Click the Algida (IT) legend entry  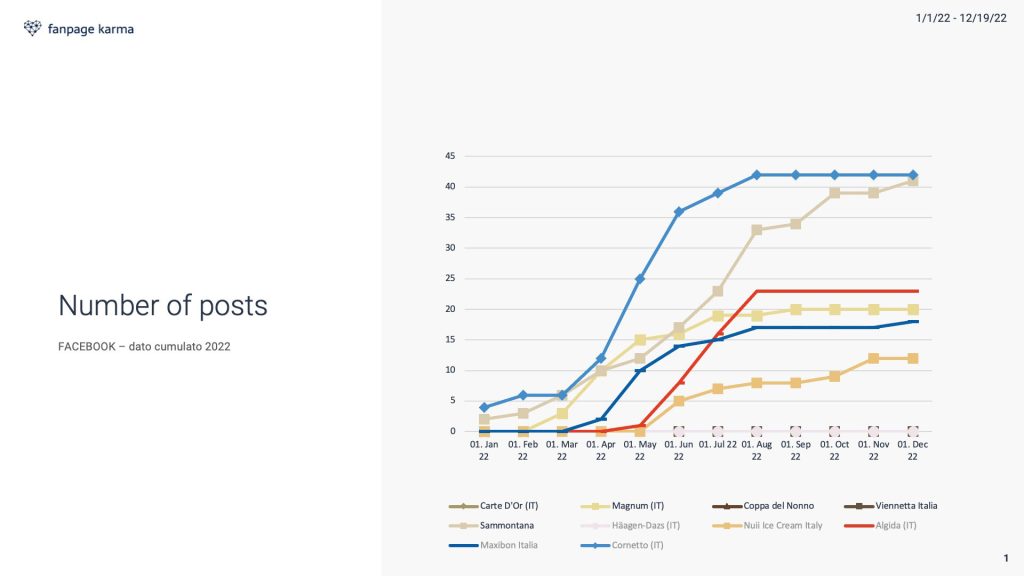pyautogui.click(x=880, y=525)
